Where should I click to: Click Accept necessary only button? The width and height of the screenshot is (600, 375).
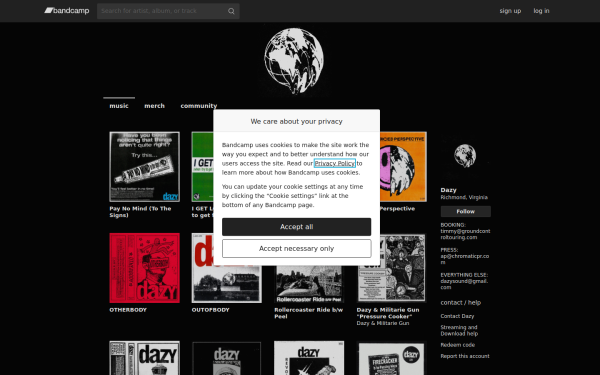click(297, 248)
